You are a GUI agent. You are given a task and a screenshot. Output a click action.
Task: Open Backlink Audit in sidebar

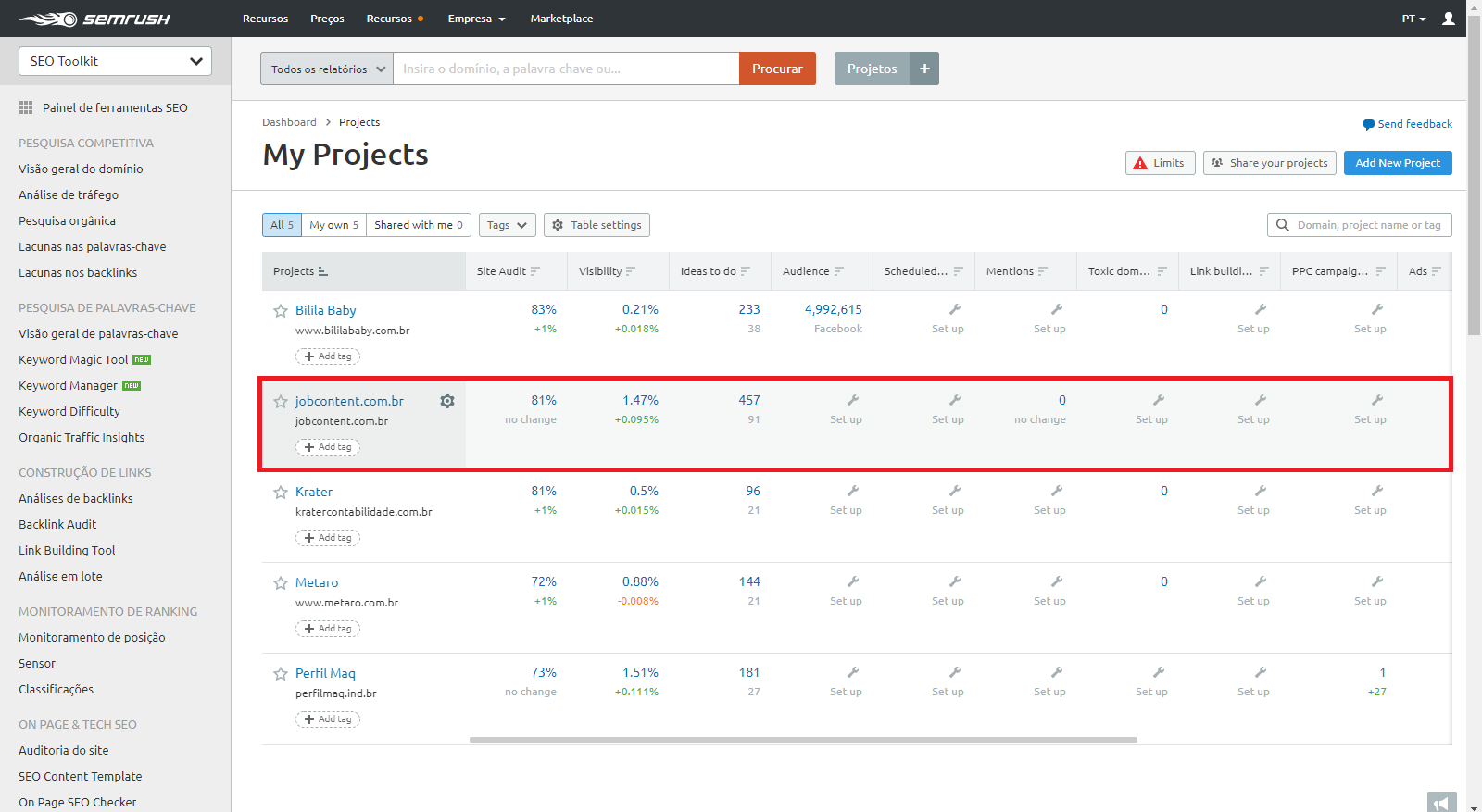pos(57,524)
